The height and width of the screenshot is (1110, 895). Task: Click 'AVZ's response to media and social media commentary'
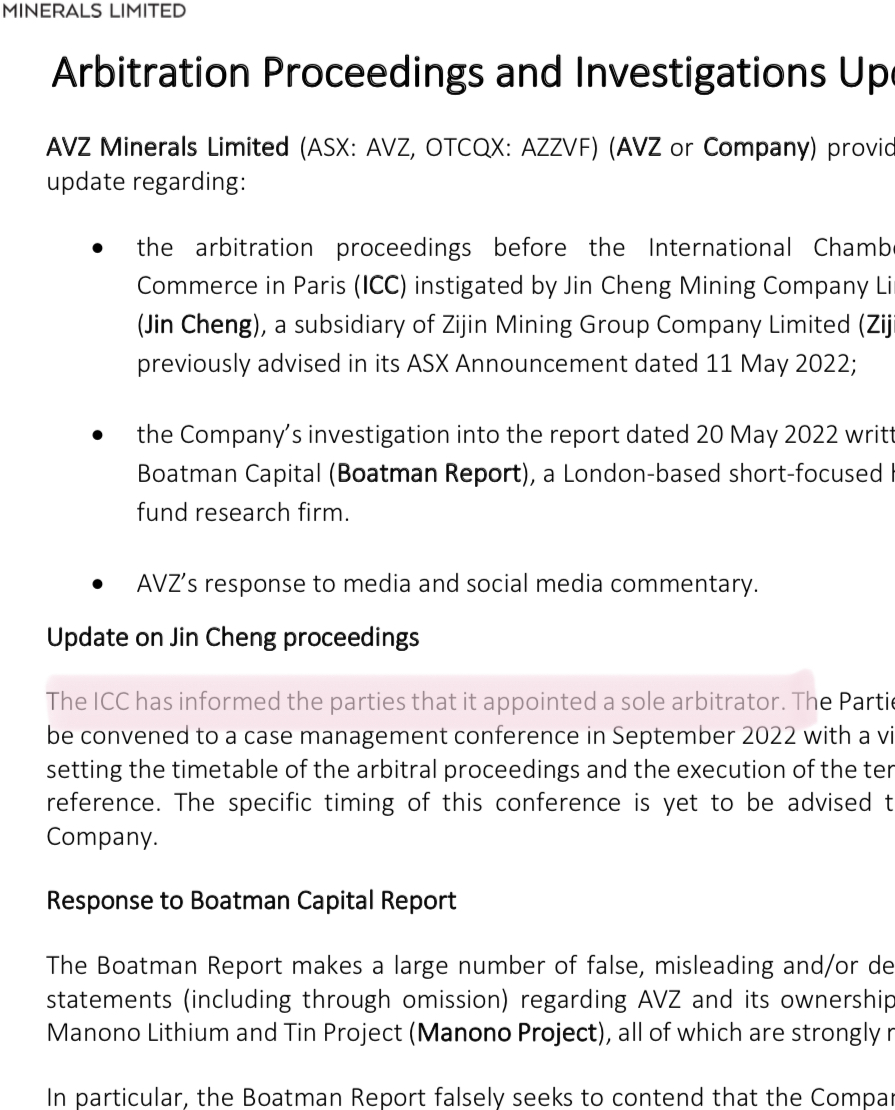click(447, 584)
